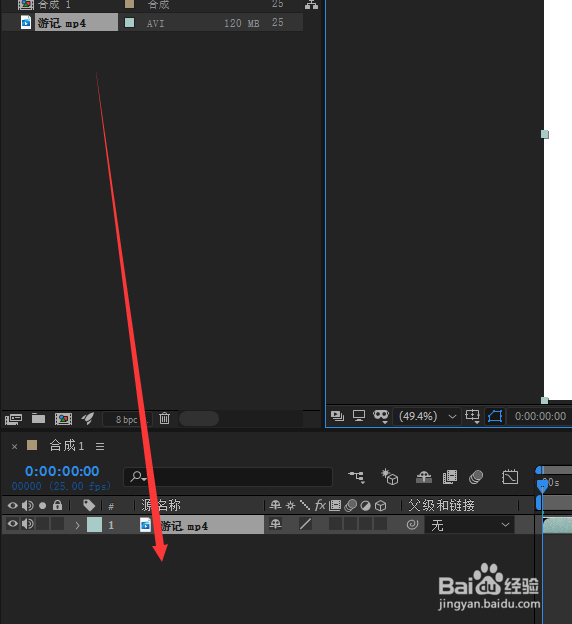Click the viewer timecode 0:00:00:00
Viewport: 572px width, 624px height.
point(540,416)
